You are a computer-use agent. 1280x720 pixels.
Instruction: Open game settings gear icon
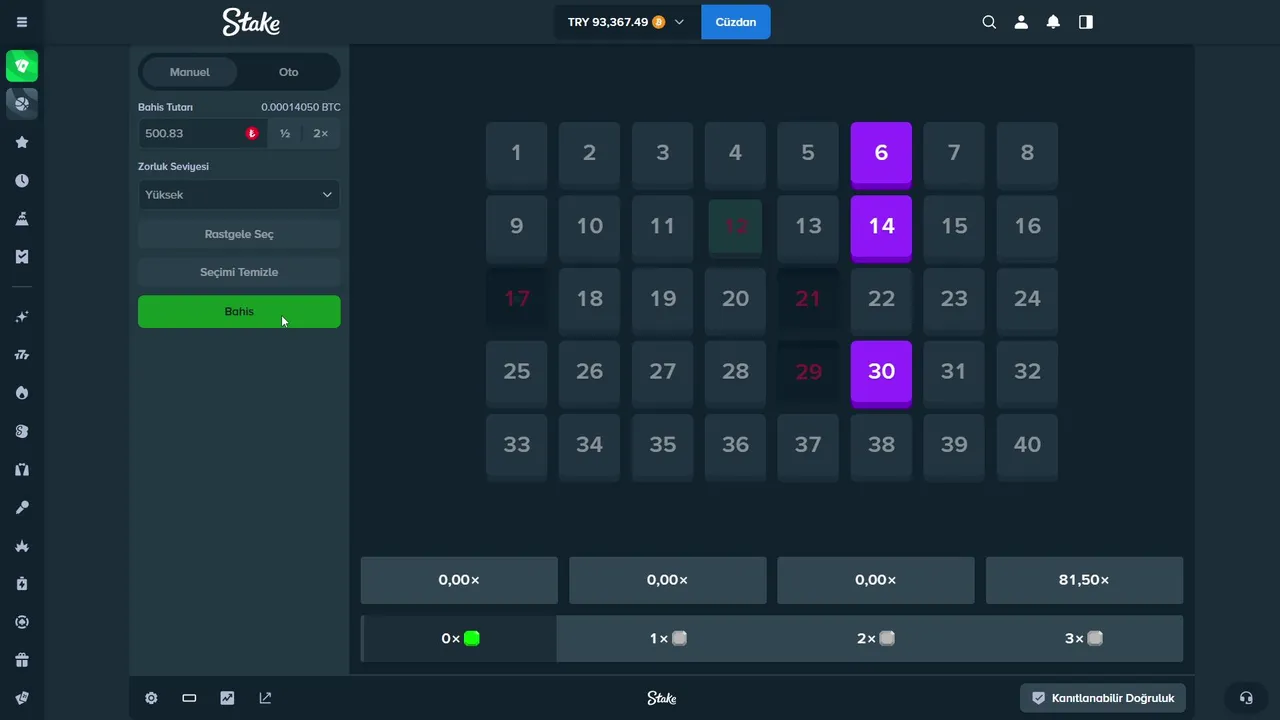pos(151,698)
